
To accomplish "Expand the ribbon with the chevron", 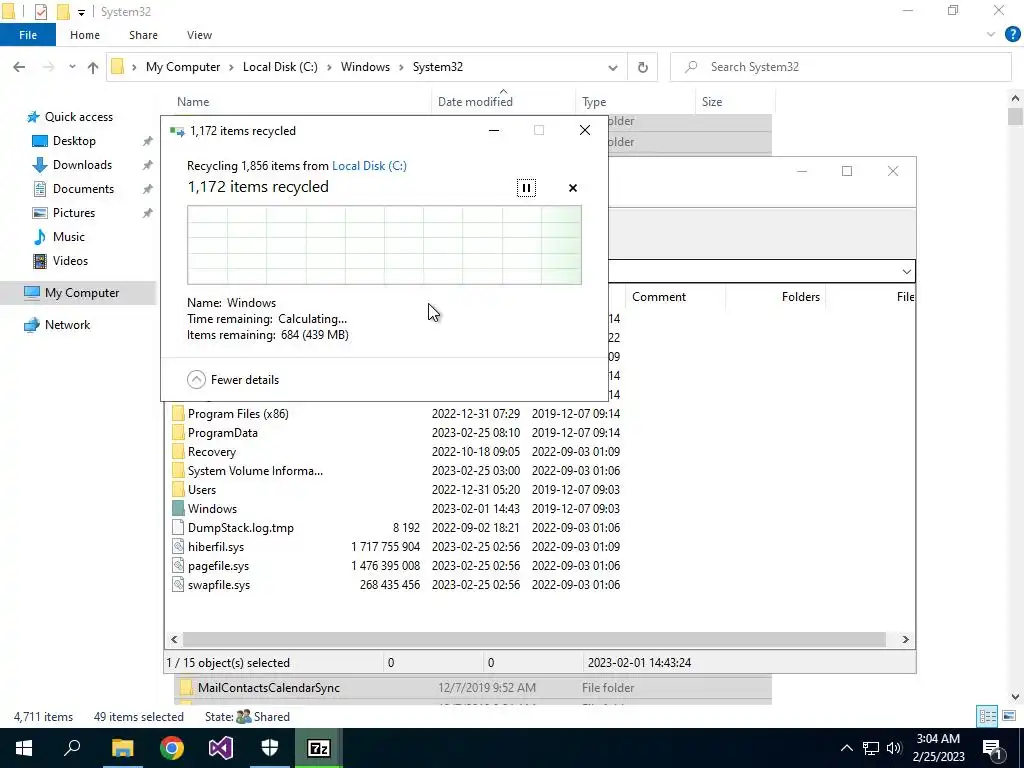I will pos(991,35).
